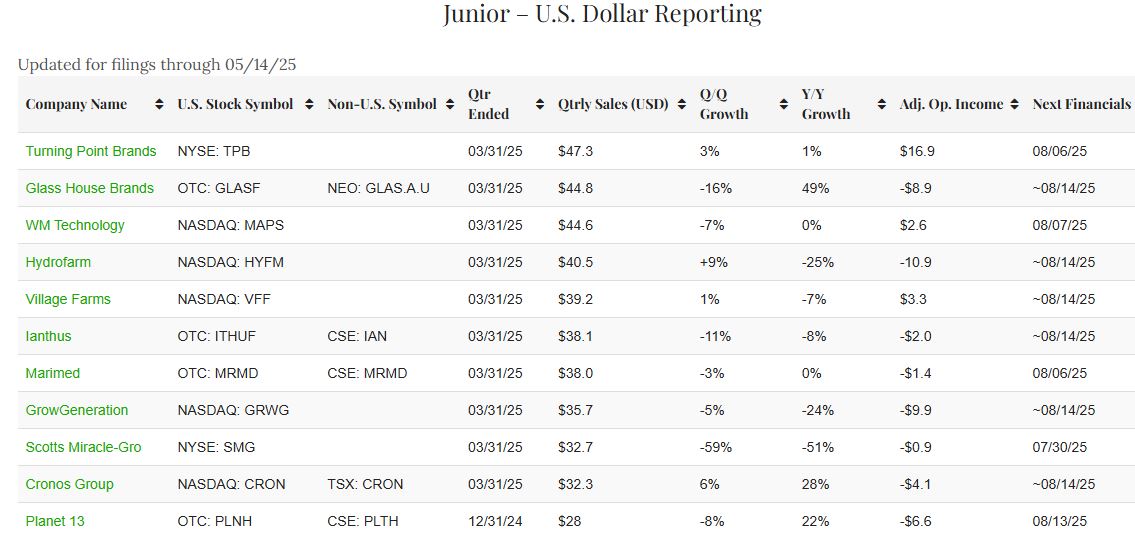The width and height of the screenshot is (1135, 534).
Task: Open Turning Point Brands company link
Action: pos(91,151)
